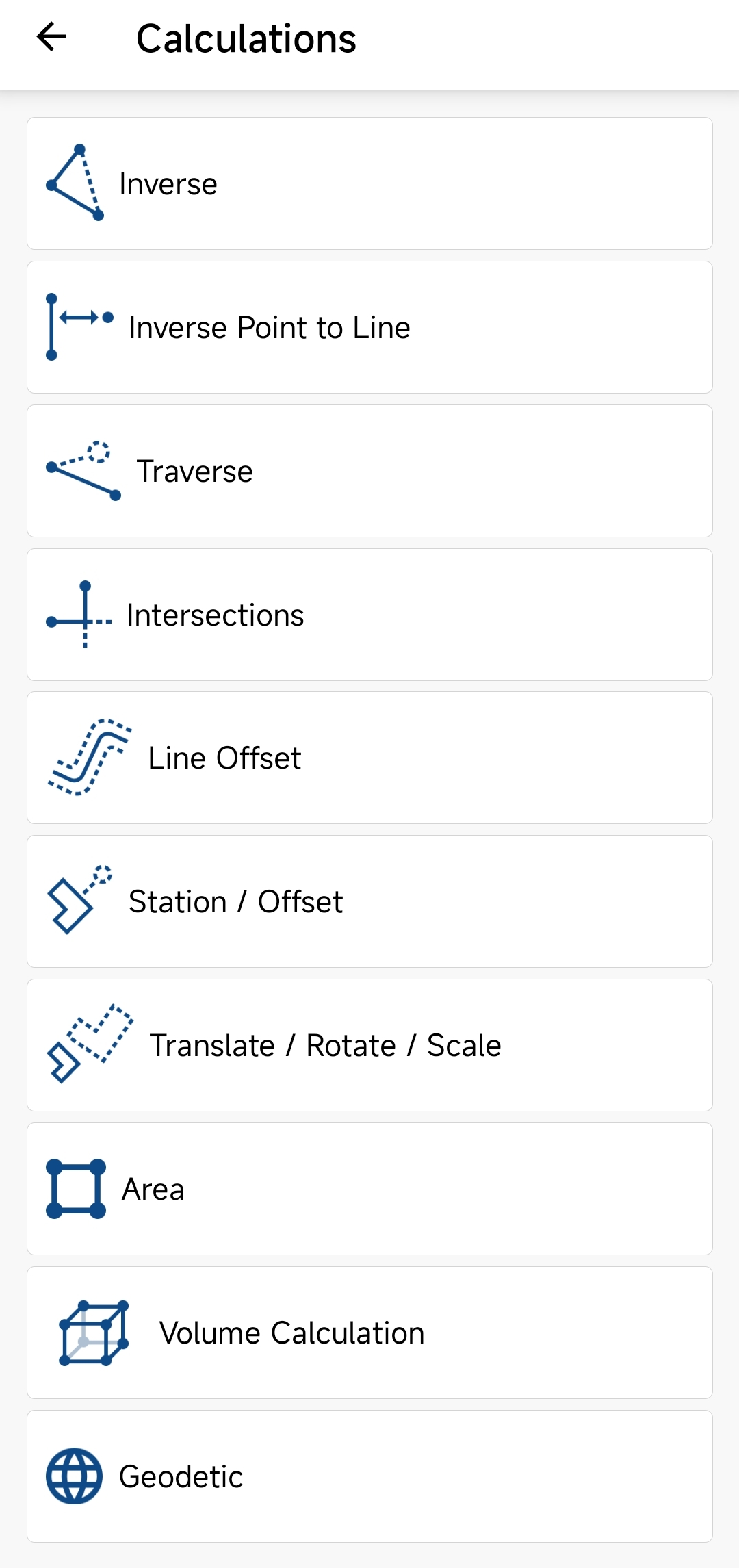
Task: Click the Inverse triangle icon
Action: tap(75, 183)
